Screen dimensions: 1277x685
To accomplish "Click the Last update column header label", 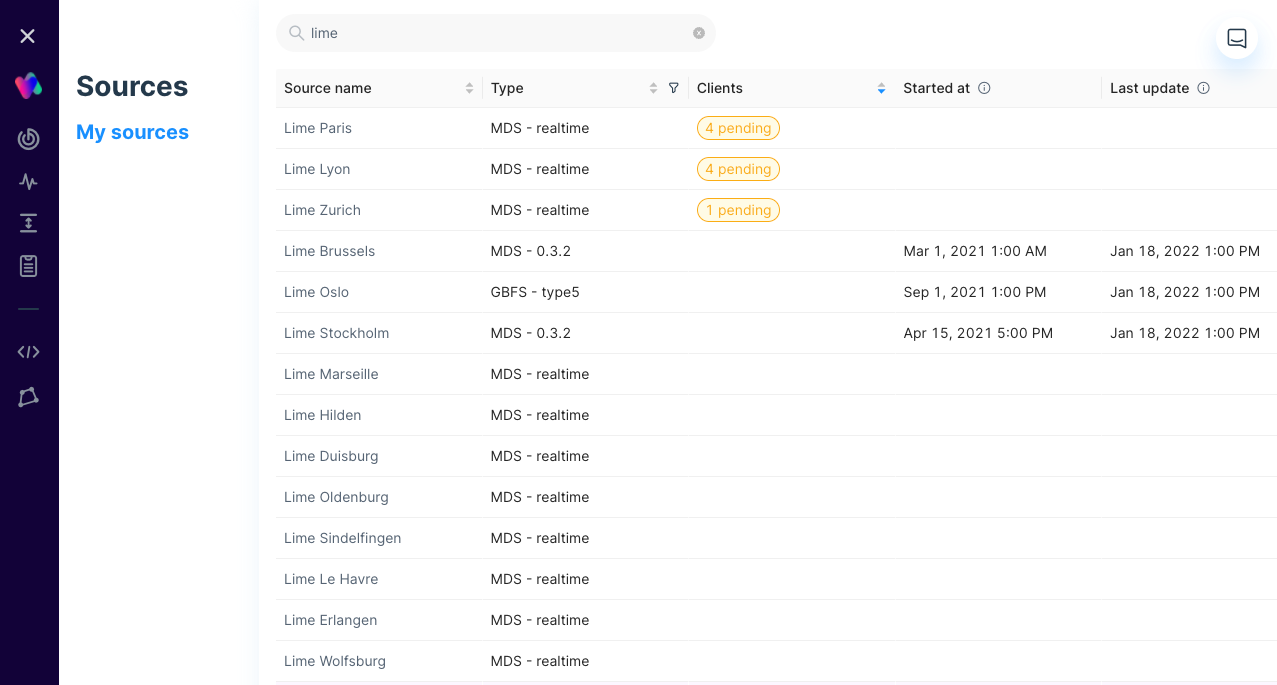I will (x=1149, y=88).
